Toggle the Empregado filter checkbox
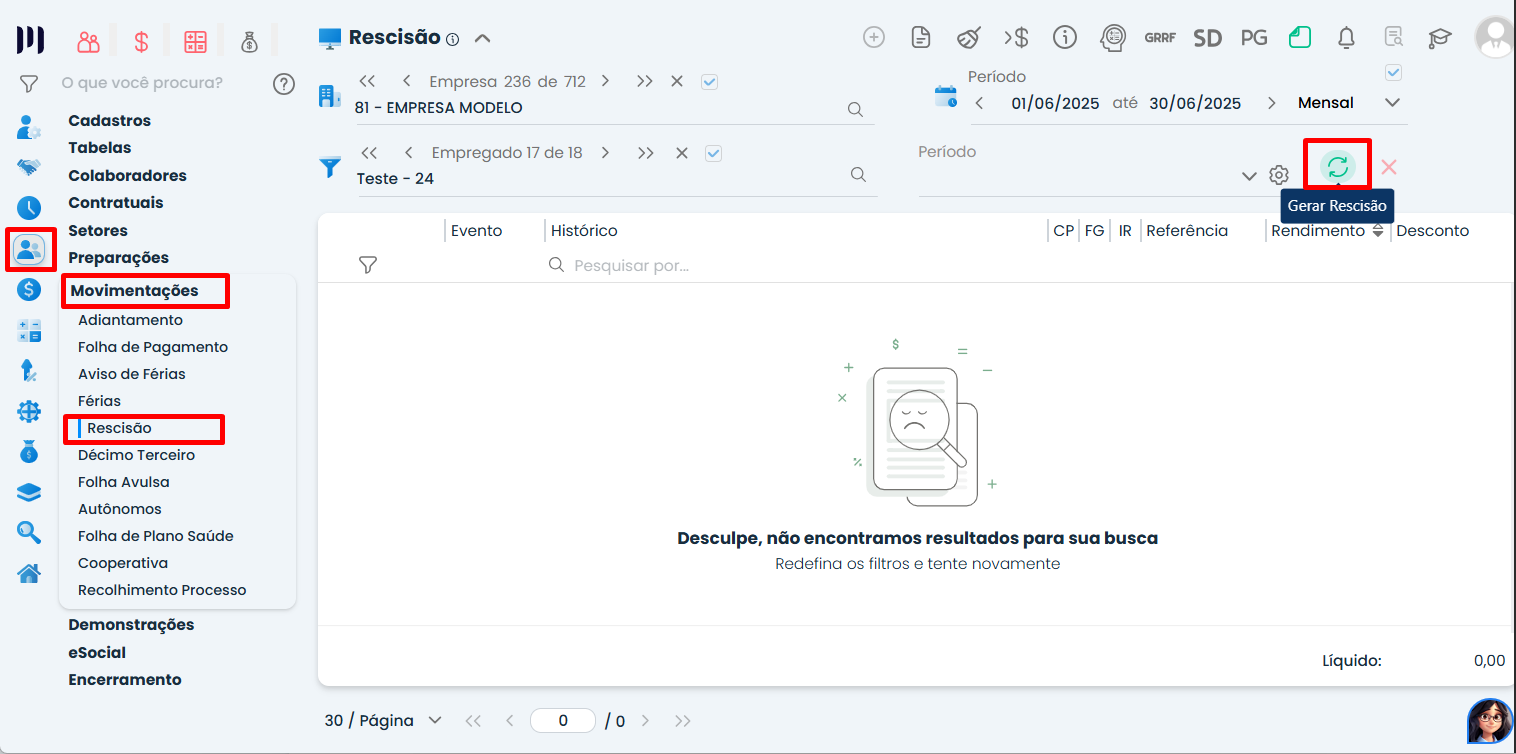Screen dimensions: 1516x754 click(x=713, y=153)
